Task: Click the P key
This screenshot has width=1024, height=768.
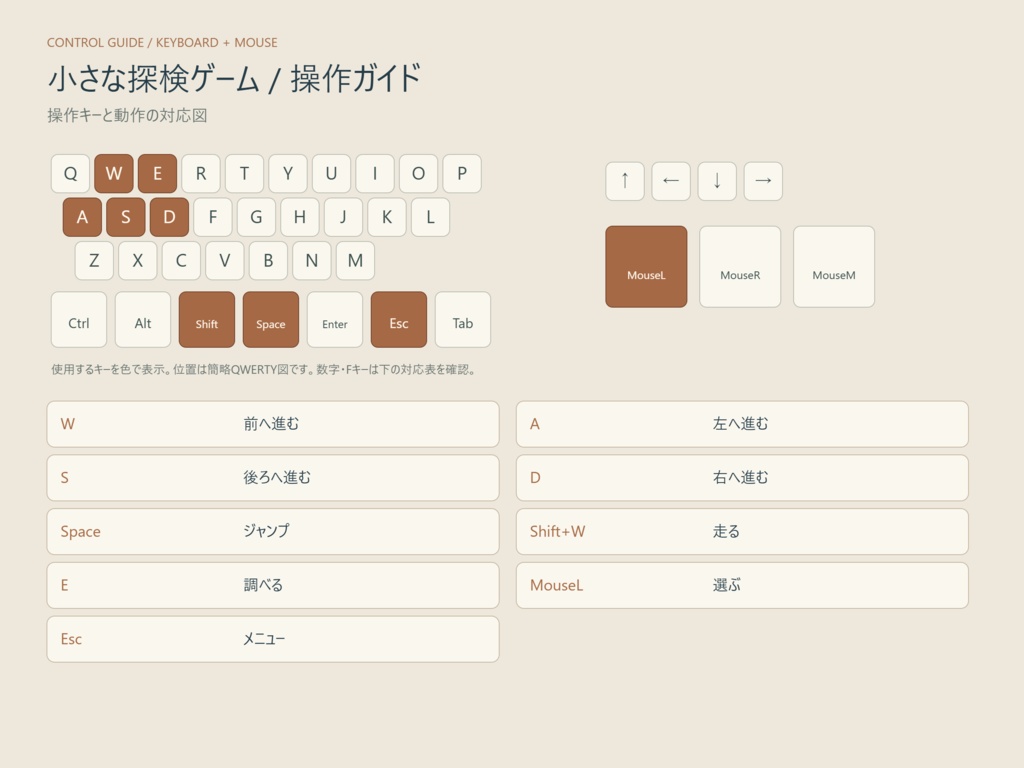Action: point(462,174)
